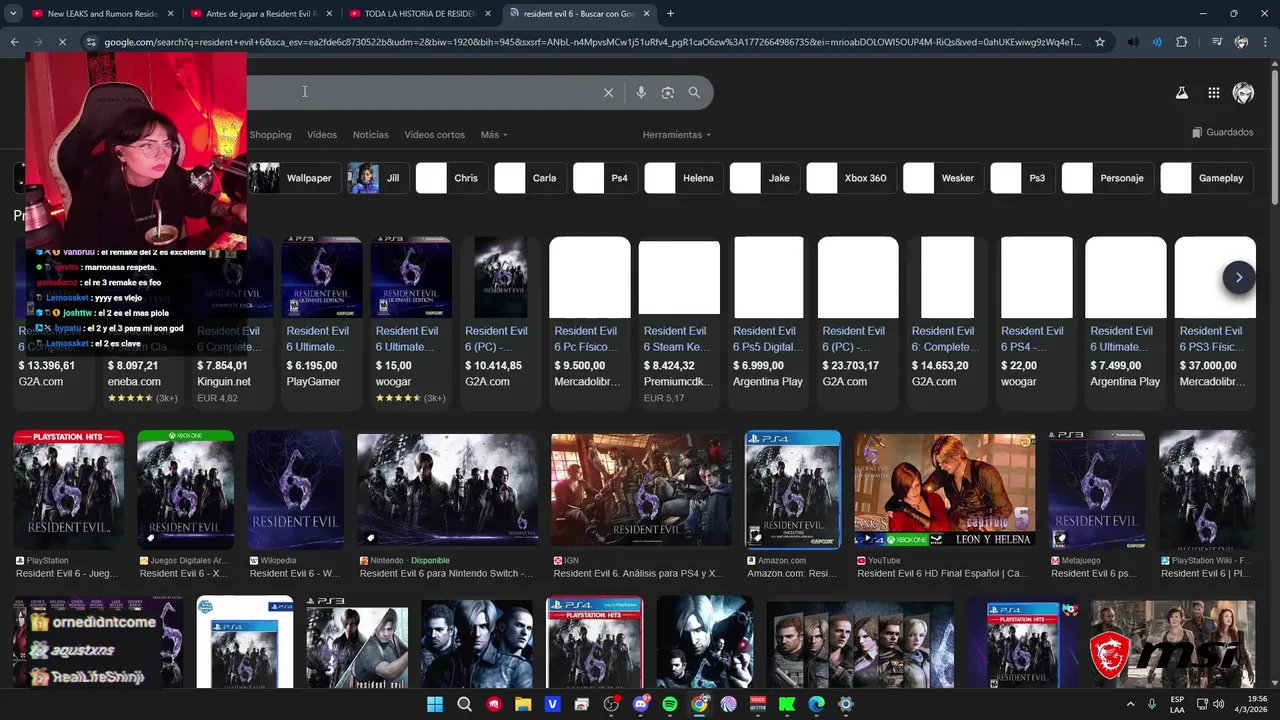
Task: Start a voice search with the microphone
Action: (x=641, y=92)
